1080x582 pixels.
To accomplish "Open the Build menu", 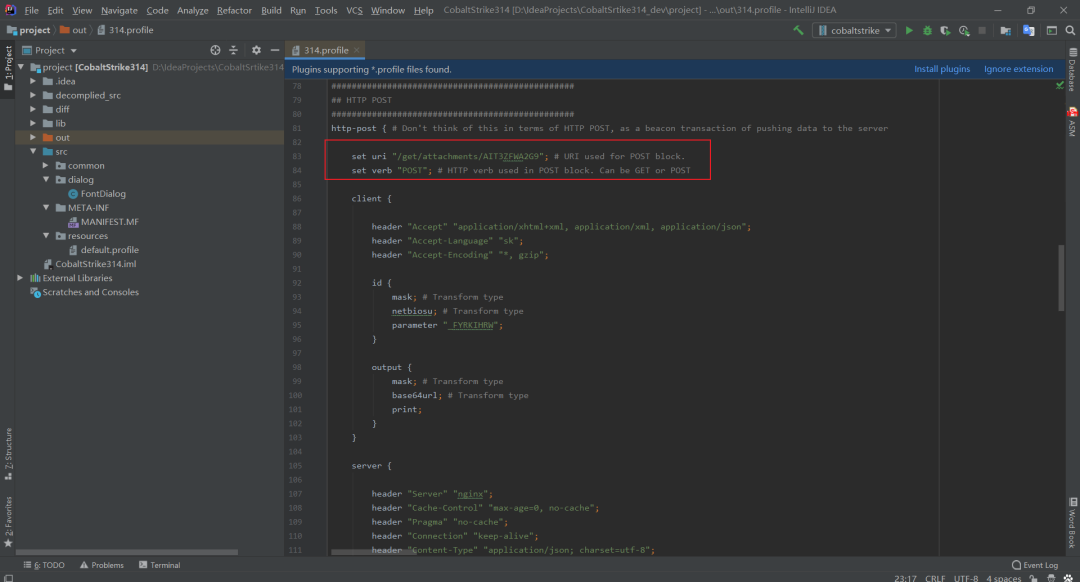I will point(271,10).
